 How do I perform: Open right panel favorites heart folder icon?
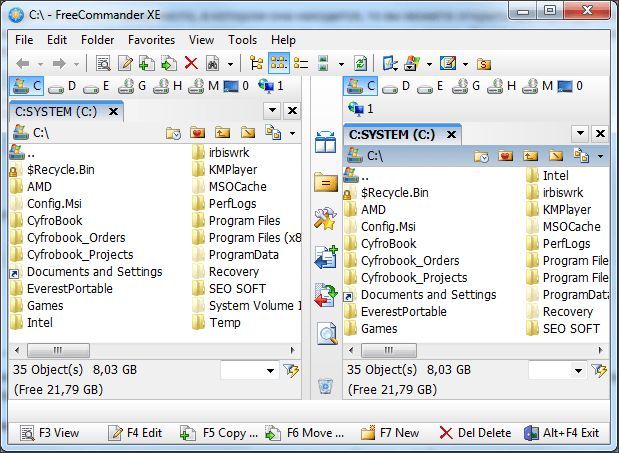pos(506,156)
